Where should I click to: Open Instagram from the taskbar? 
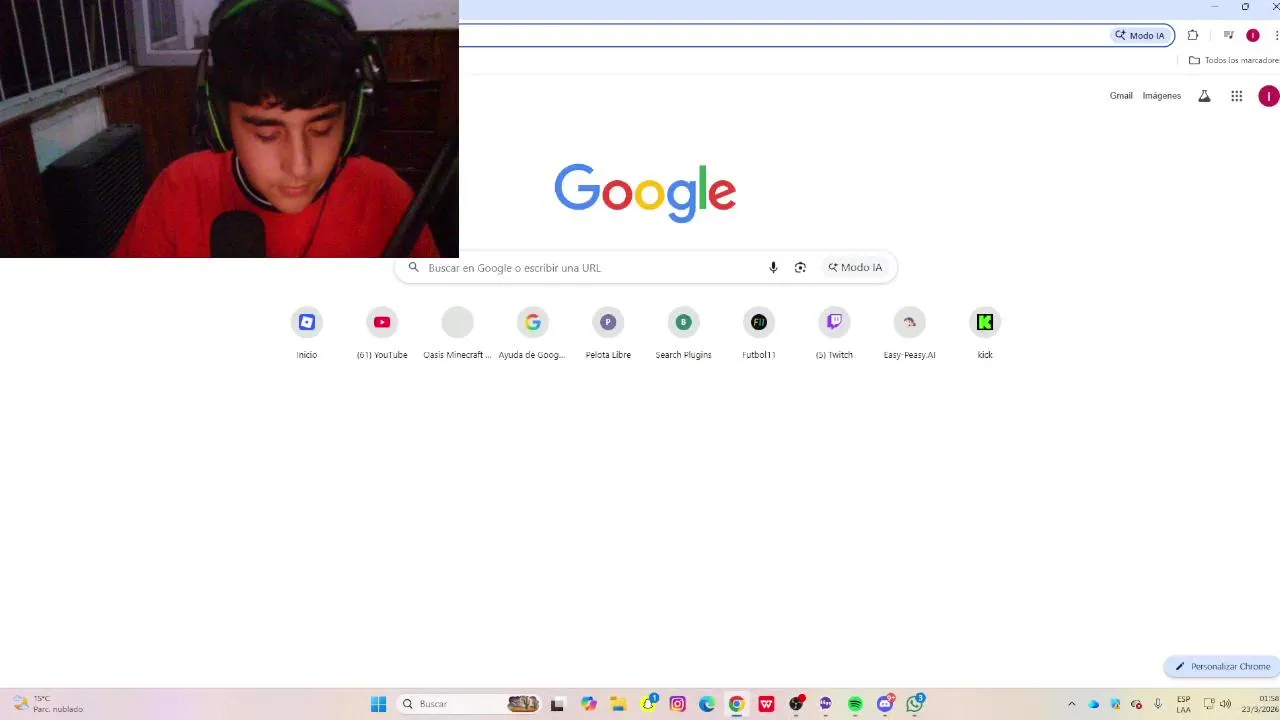coord(677,704)
